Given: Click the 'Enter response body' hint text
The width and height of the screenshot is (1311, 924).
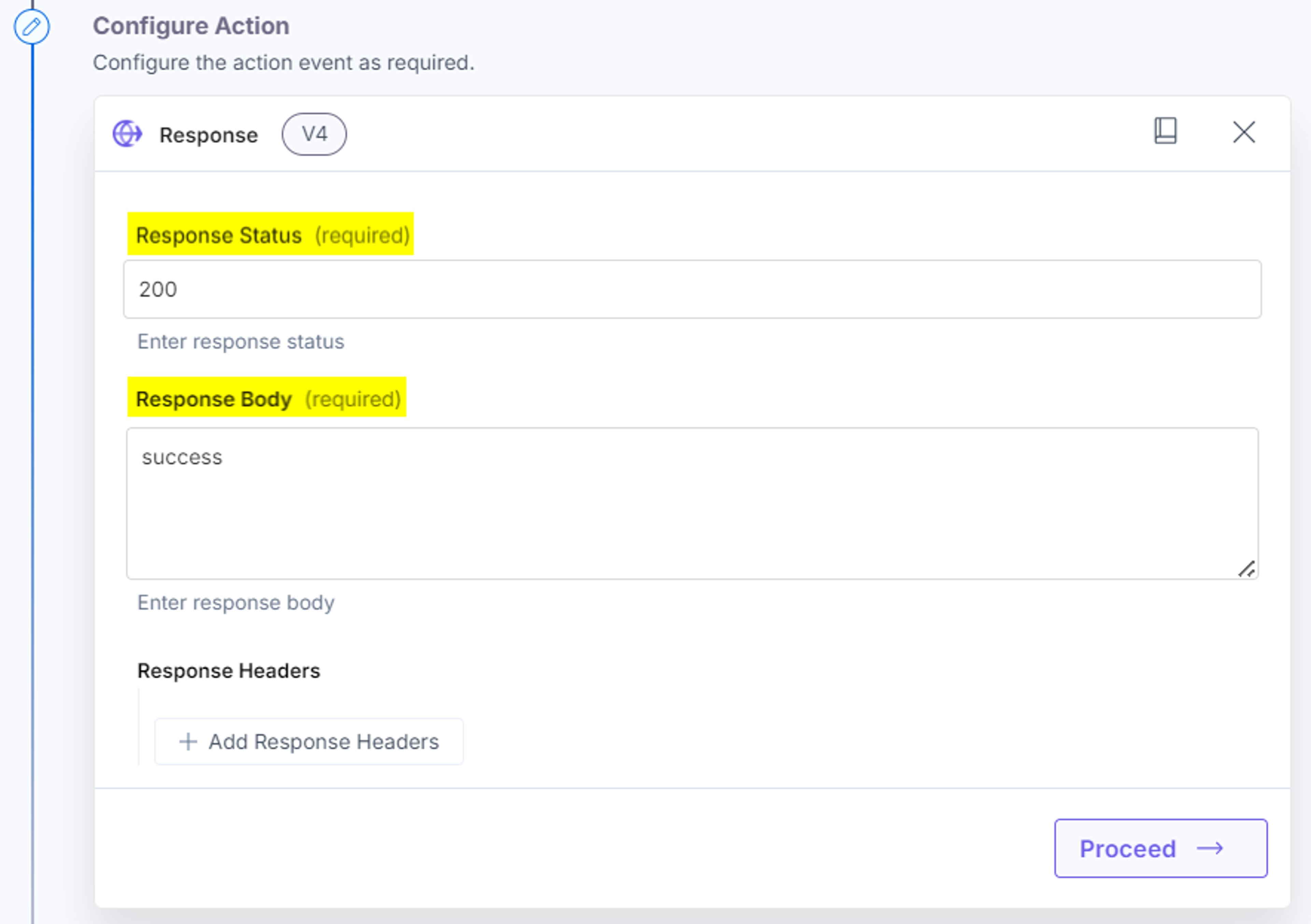Looking at the screenshot, I should pos(235,602).
